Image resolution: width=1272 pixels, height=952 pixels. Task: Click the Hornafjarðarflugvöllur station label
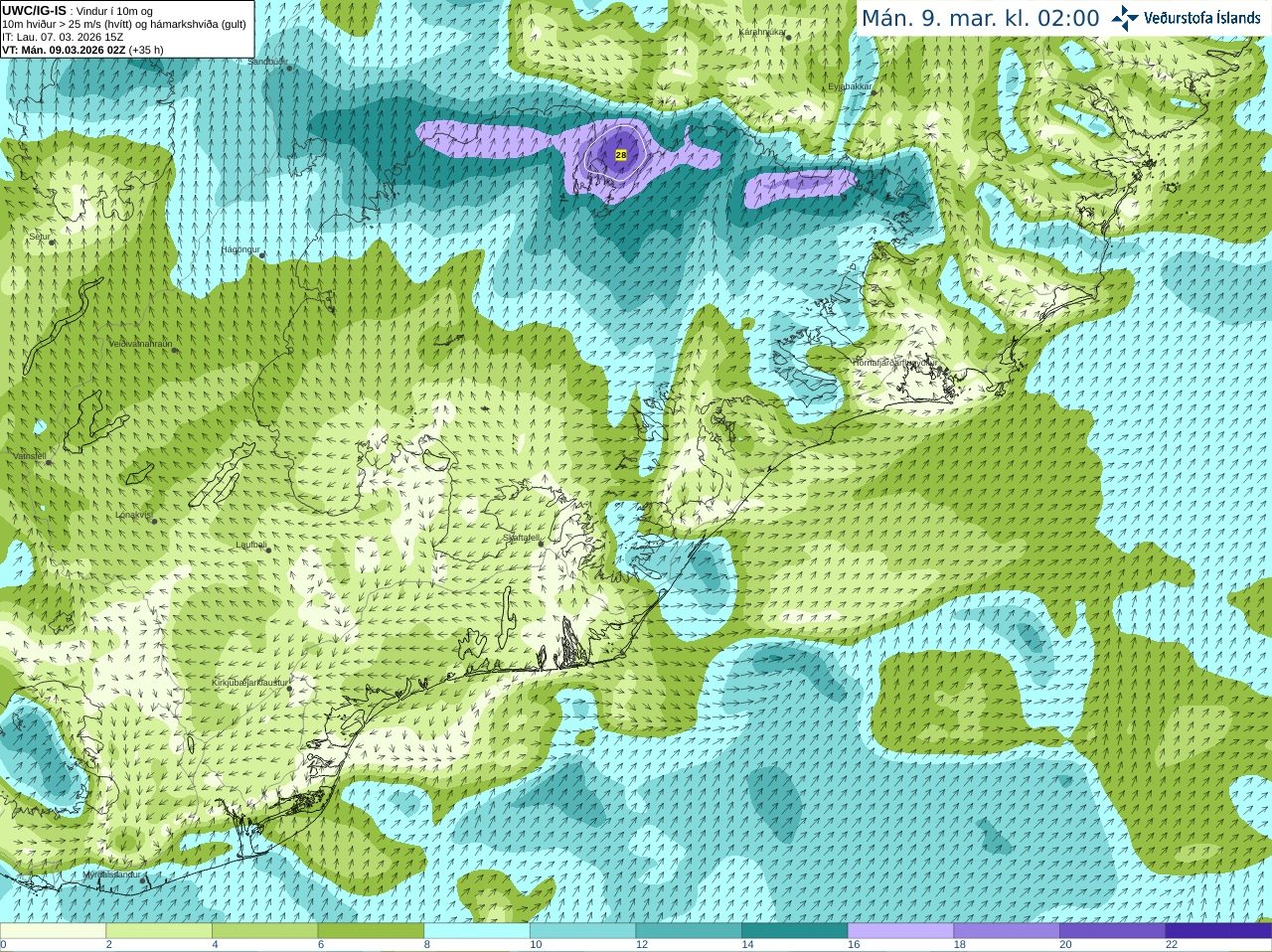coord(894,363)
